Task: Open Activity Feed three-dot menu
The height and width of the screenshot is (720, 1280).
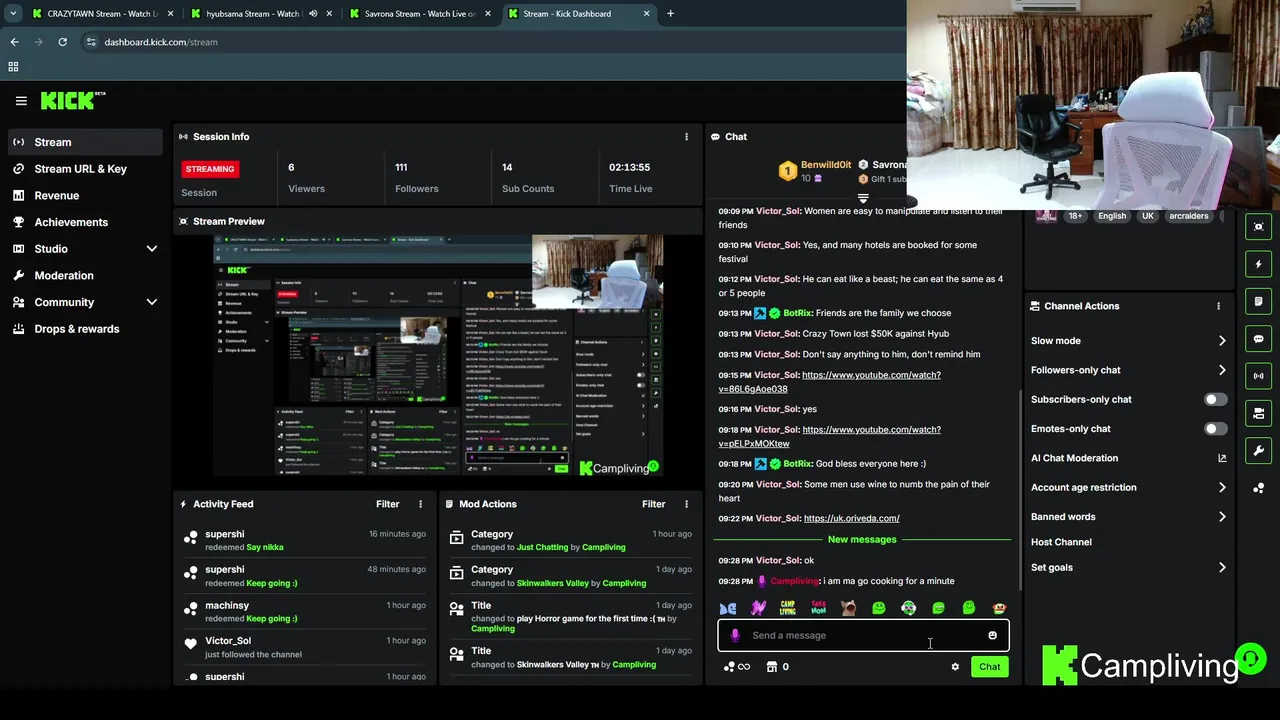Action: 420,504
